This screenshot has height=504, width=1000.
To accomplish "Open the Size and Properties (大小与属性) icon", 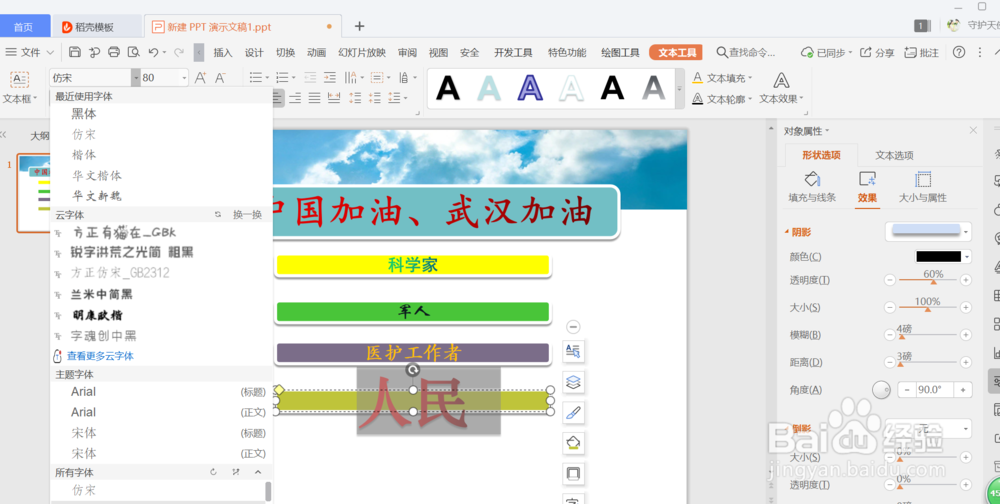I will (923, 179).
